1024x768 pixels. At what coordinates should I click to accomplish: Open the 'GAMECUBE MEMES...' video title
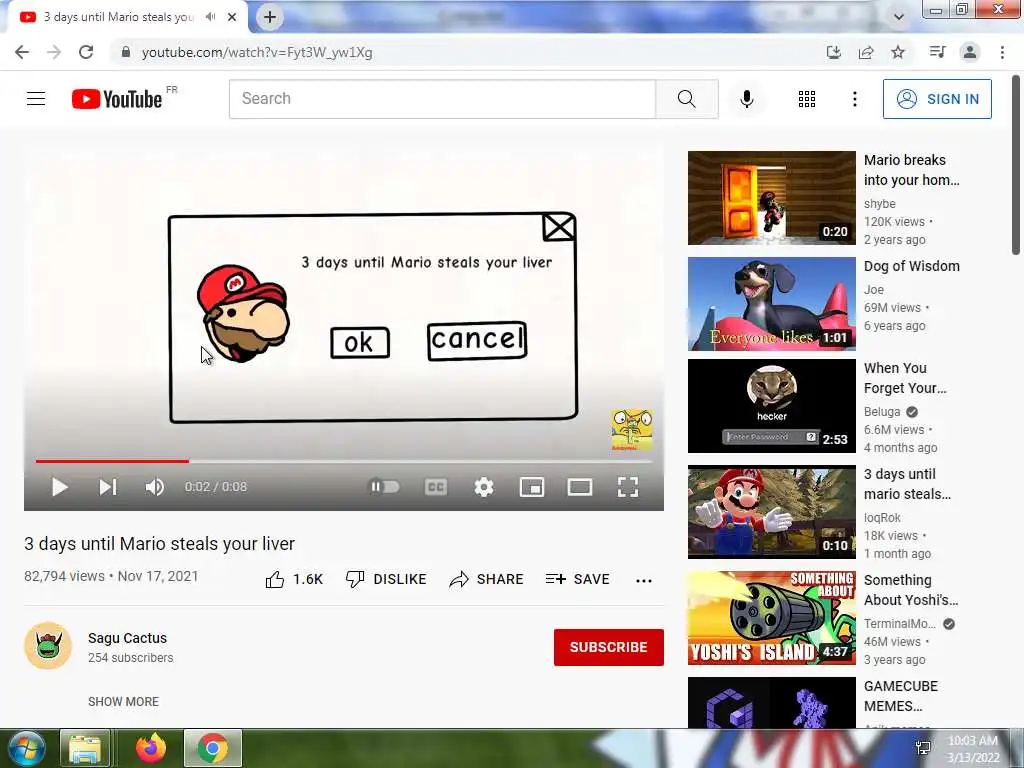pos(901,696)
